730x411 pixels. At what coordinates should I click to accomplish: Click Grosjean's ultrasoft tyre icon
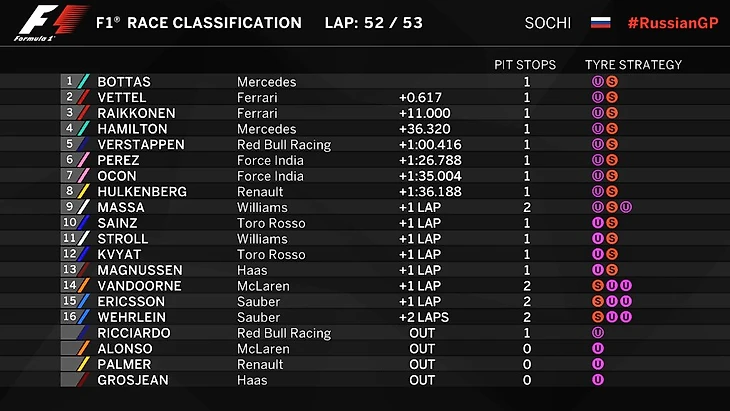pos(598,380)
